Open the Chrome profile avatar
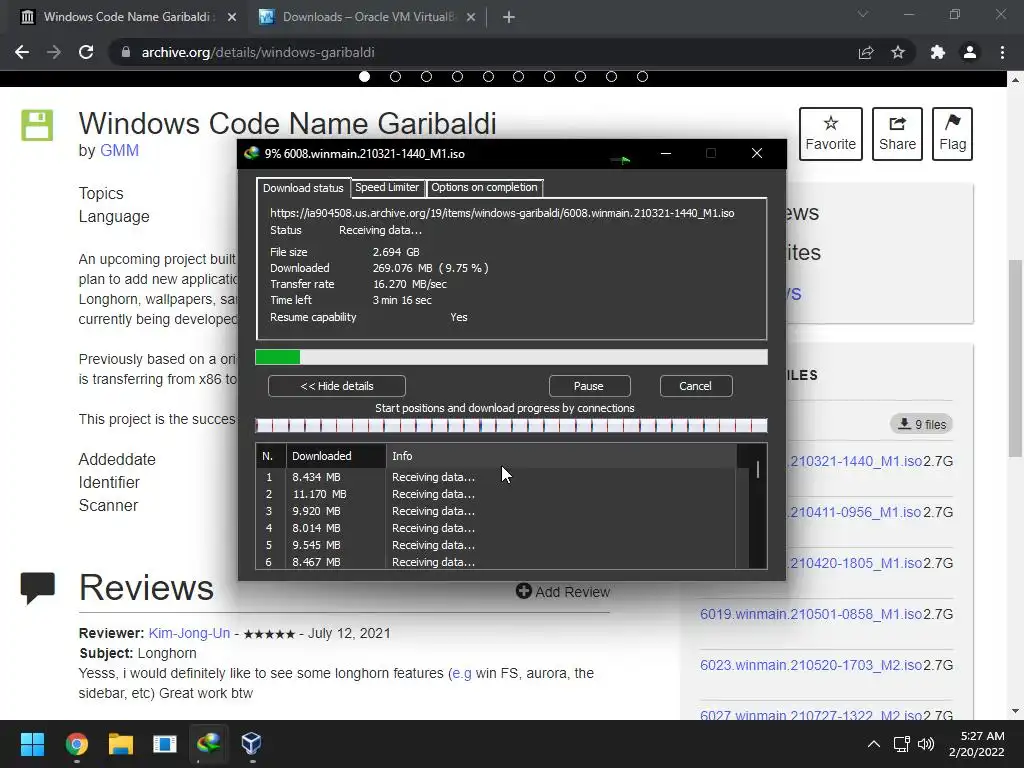This screenshot has height=768, width=1024. [x=970, y=52]
